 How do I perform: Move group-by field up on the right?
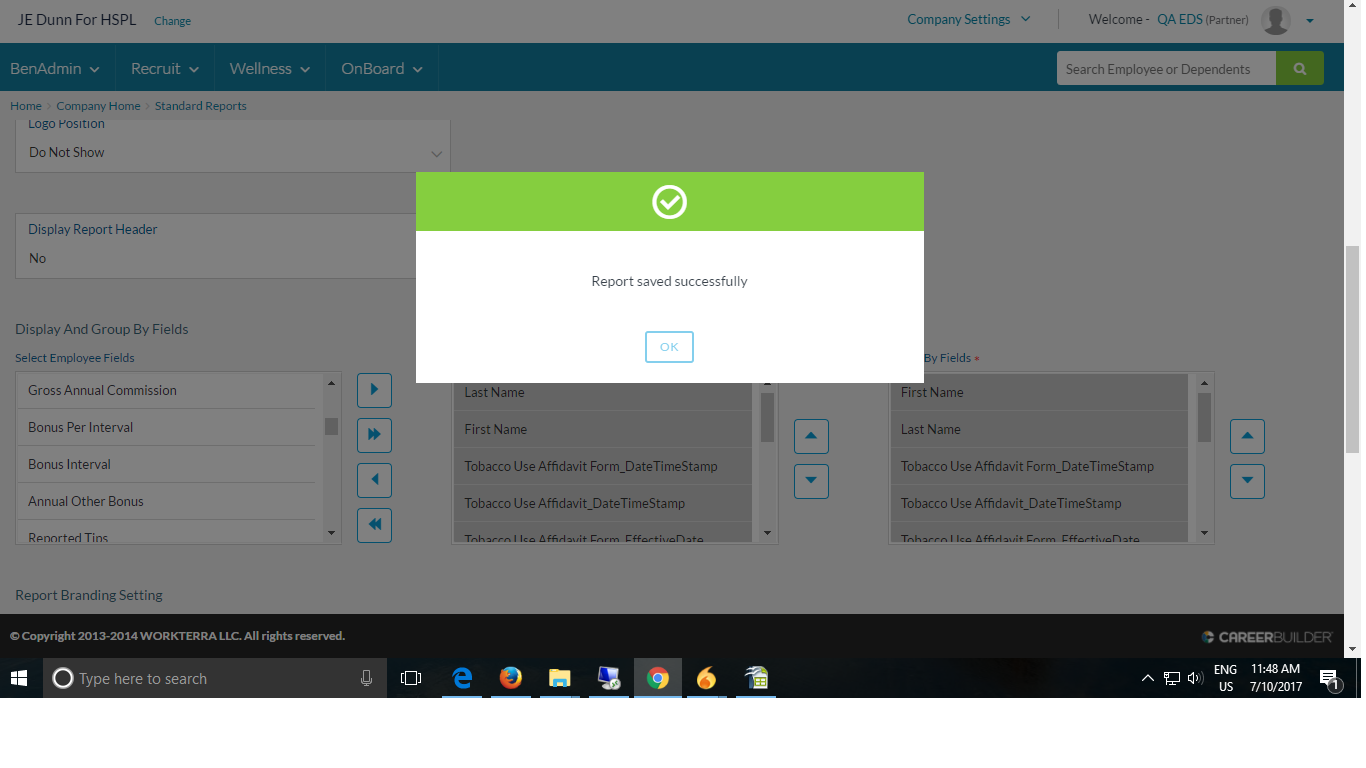[x=1246, y=436]
